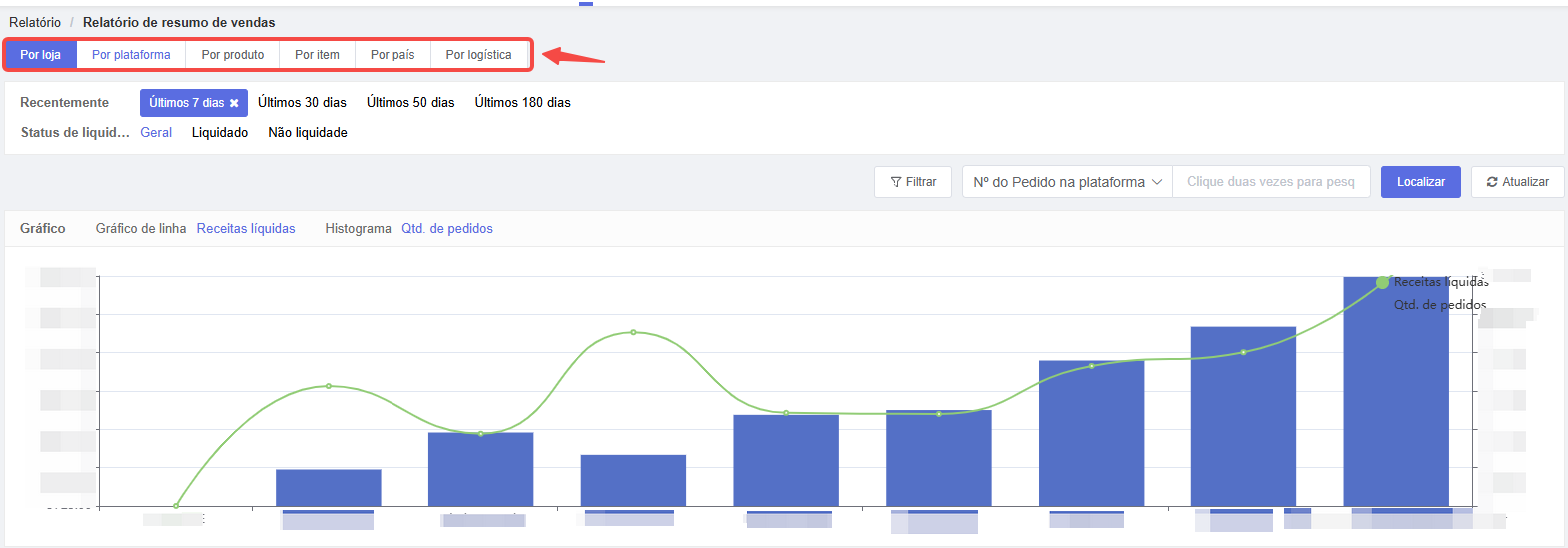Click the Localizar button
The image size is (1568, 548).
(x=1421, y=182)
